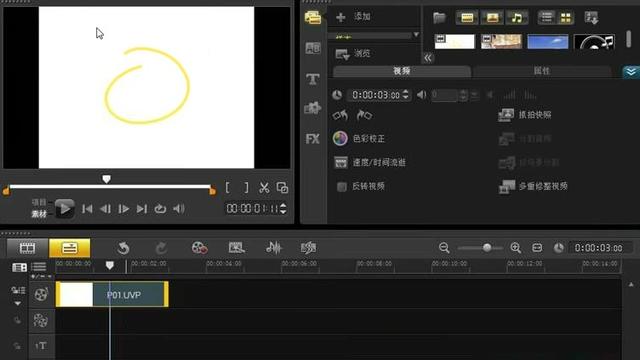Open the Transition (AB) library
Viewport: 640px width, 360px height.
(313, 48)
